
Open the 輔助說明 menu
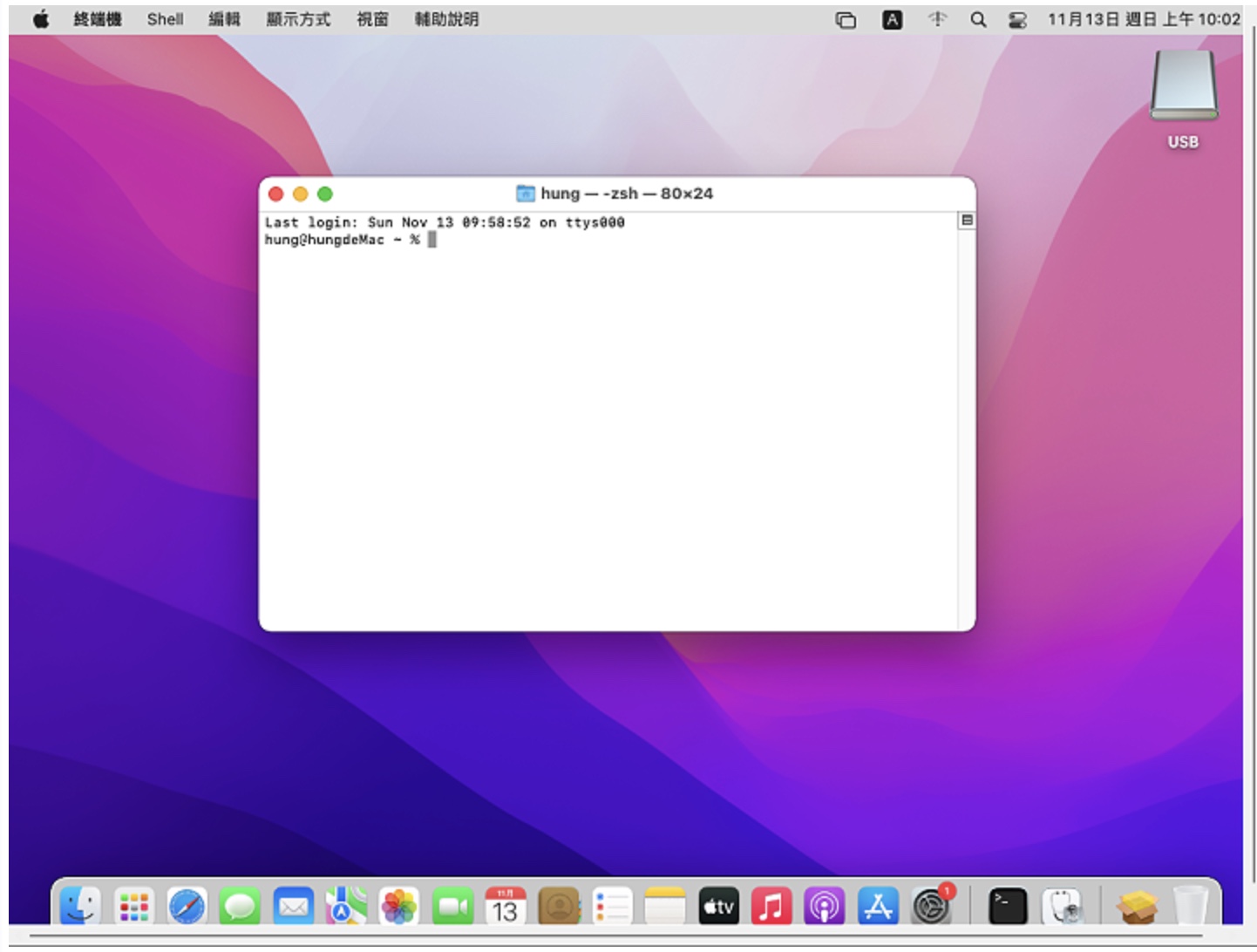(446, 19)
